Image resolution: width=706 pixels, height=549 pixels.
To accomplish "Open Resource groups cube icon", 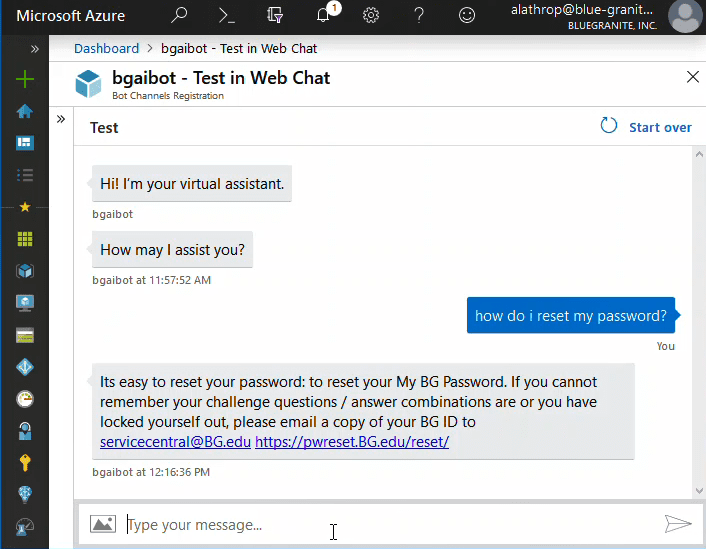I will [25, 271].
